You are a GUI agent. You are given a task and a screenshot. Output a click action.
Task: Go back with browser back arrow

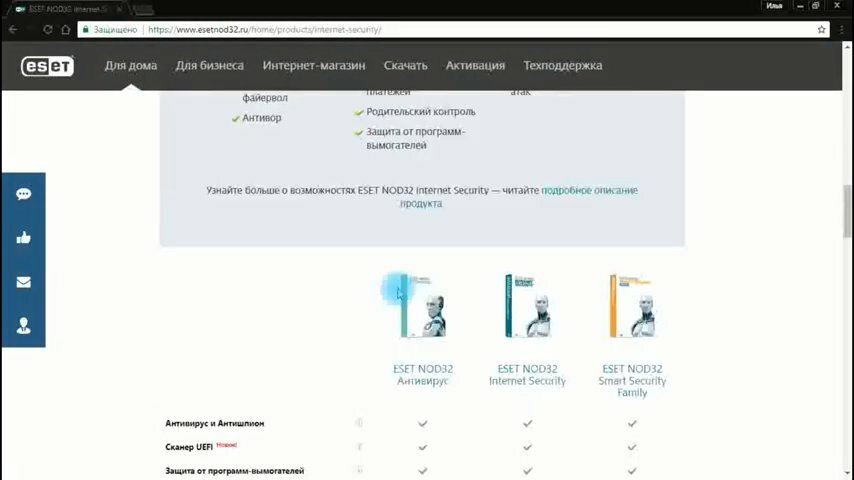point(13,29)
